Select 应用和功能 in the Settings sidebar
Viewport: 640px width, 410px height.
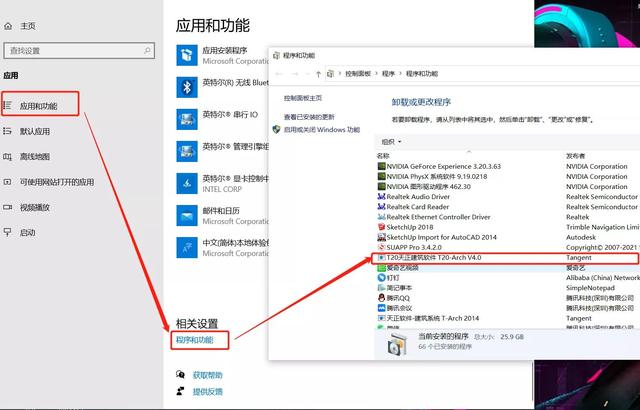(40, 106)
